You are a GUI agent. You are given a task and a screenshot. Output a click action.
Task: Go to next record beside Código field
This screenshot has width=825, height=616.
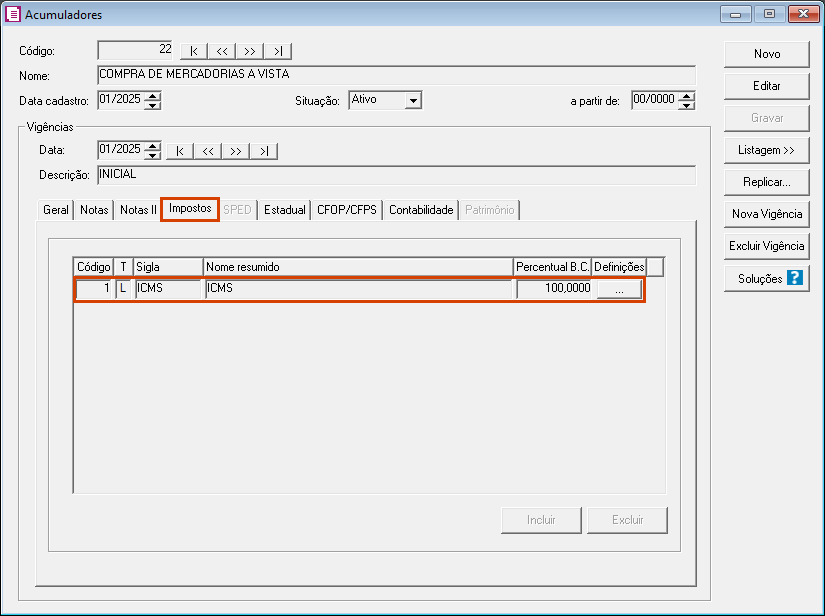coord(250,51)
